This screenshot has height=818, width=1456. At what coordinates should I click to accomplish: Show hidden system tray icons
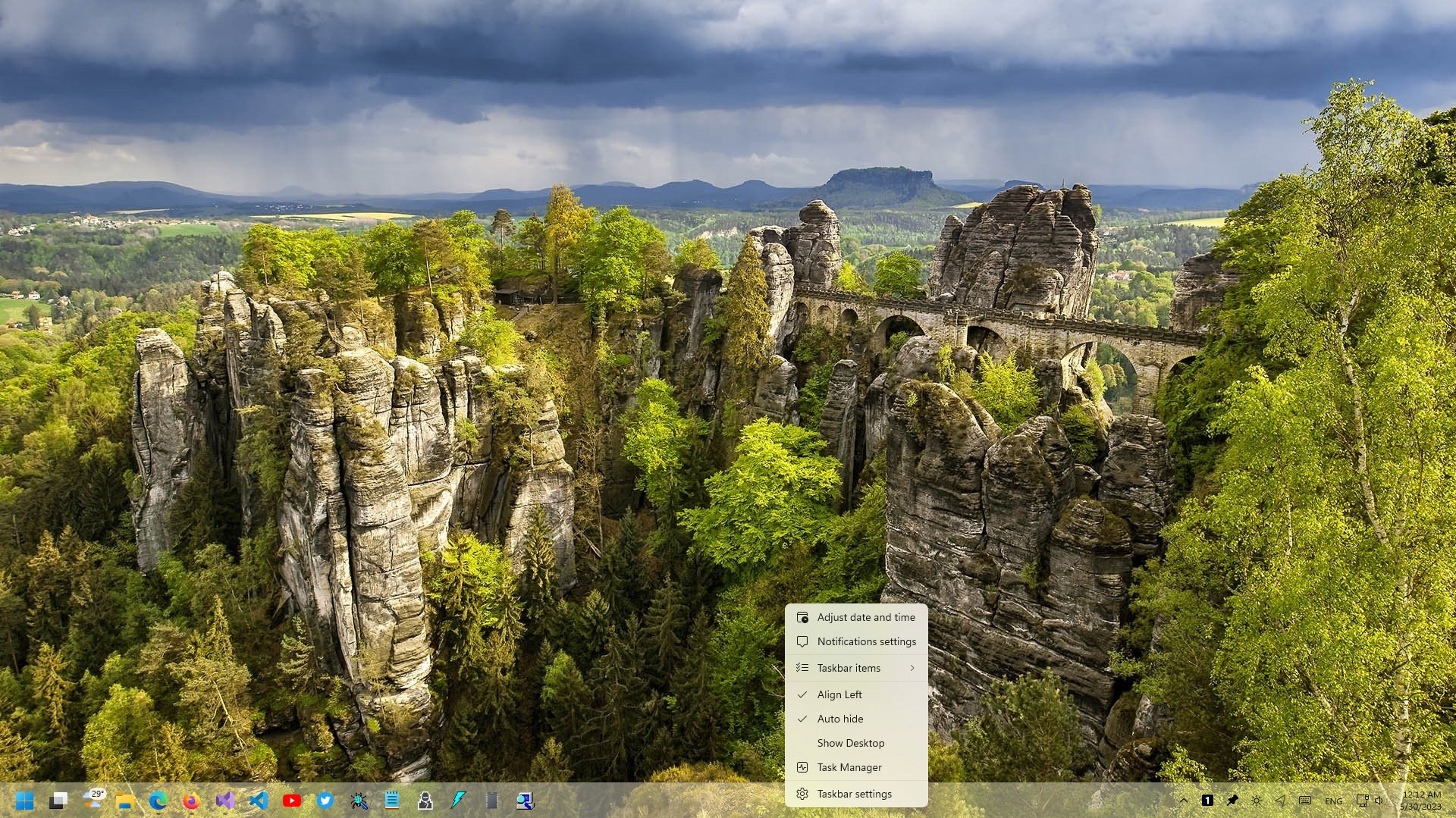pos(1183,801)
